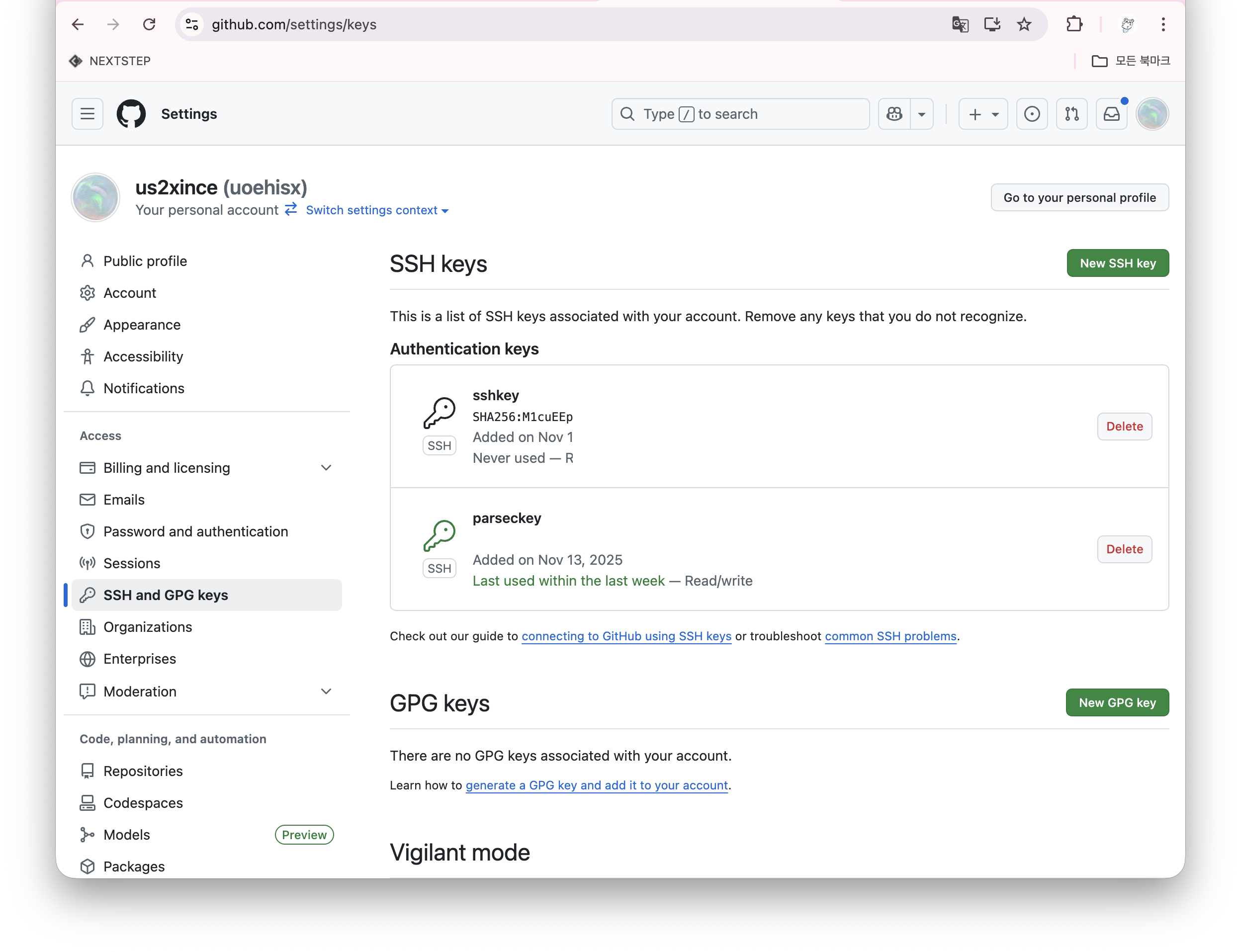Open the notifications inbox icon

[1111, 114]
